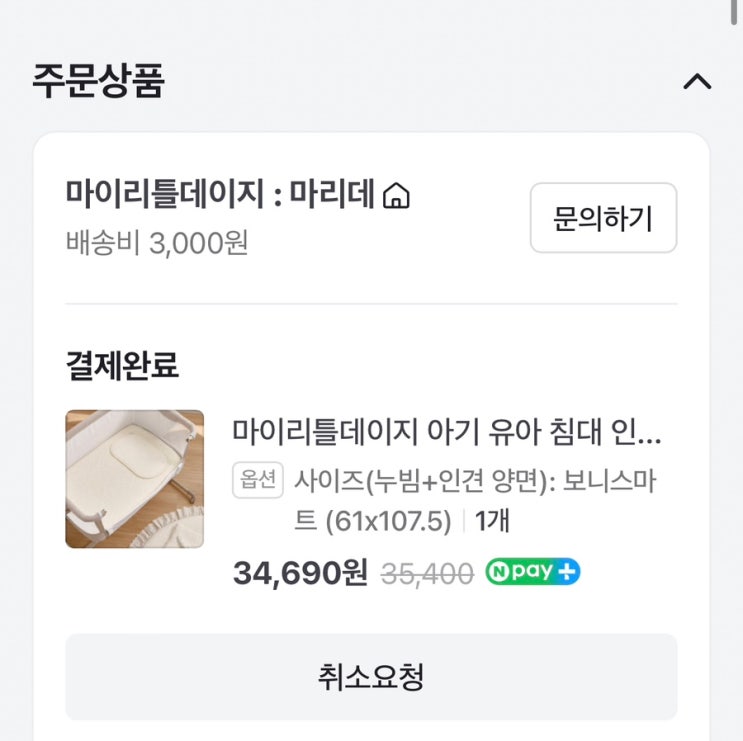Tap the 옵션 badge label
743x741 pixels.
pyautogui.click(x=258, y=480)
